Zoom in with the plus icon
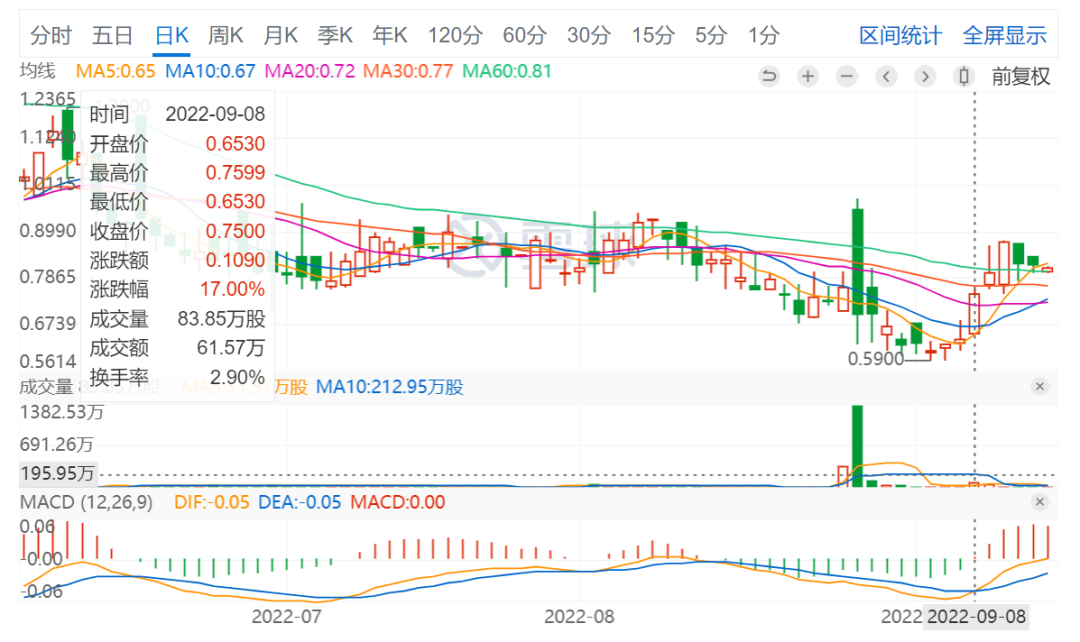The image size is (1080, 642). coord(808,76)
